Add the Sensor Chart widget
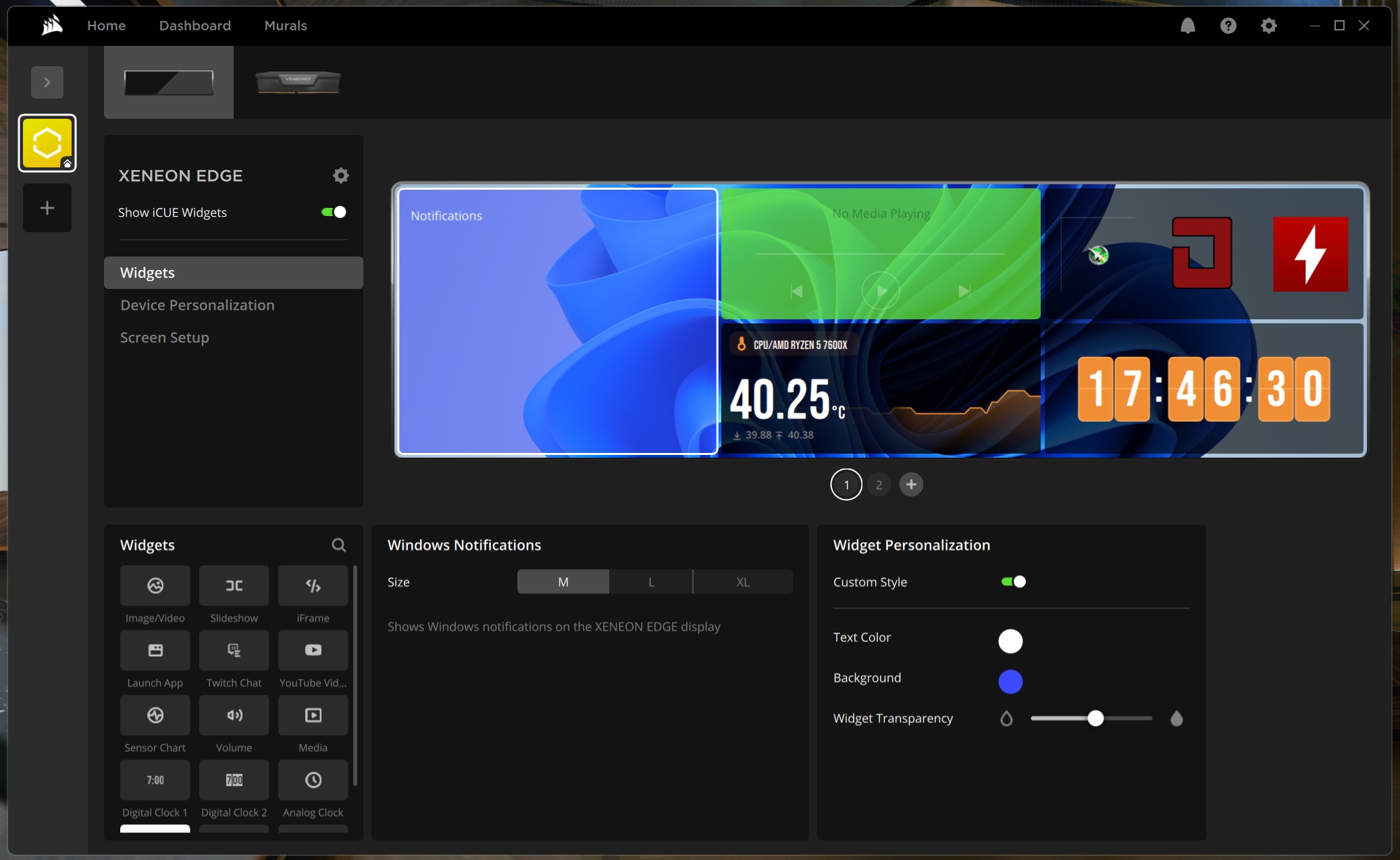 click(155, 716)
